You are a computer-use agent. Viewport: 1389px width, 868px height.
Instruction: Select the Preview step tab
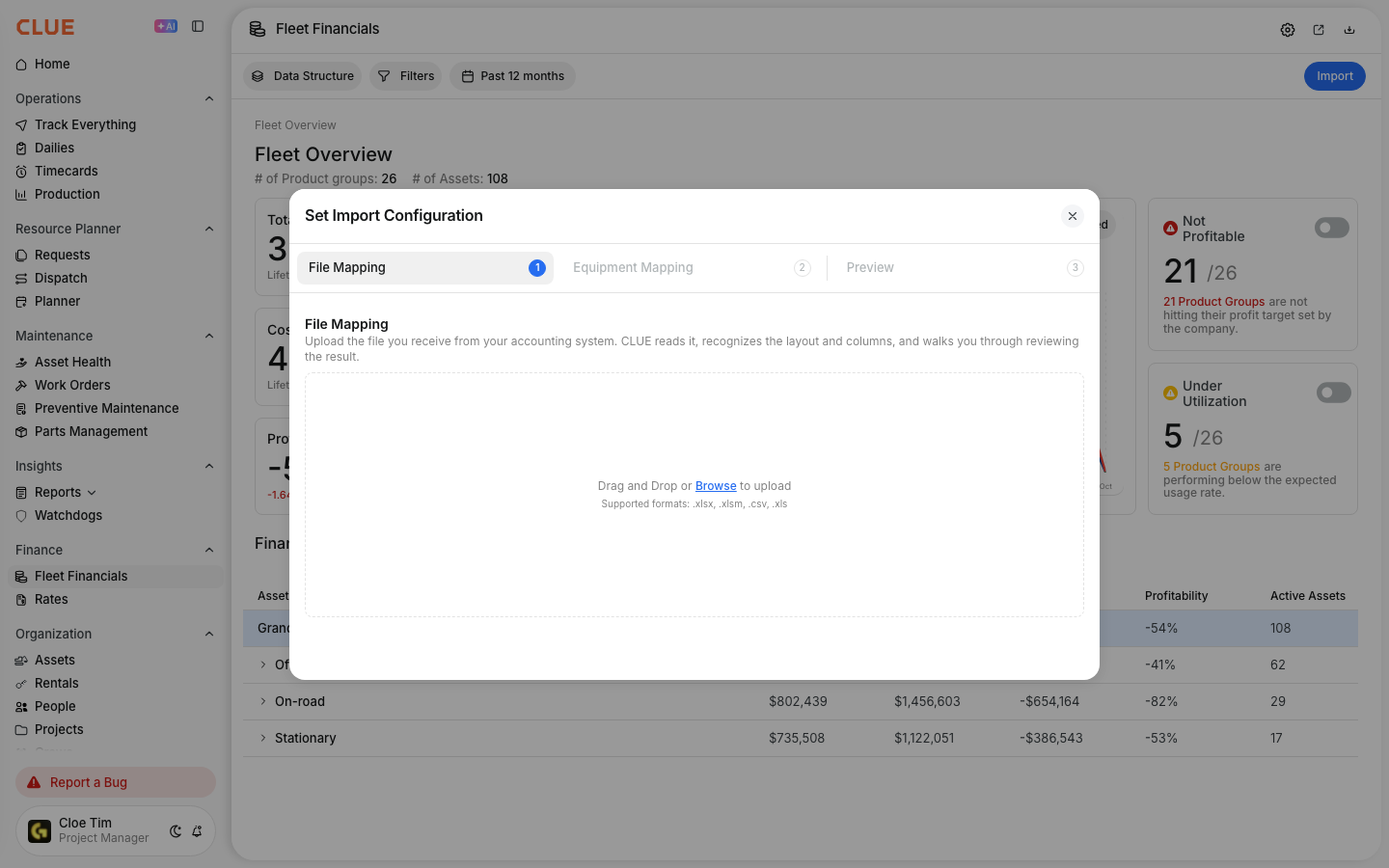(964, 268)
